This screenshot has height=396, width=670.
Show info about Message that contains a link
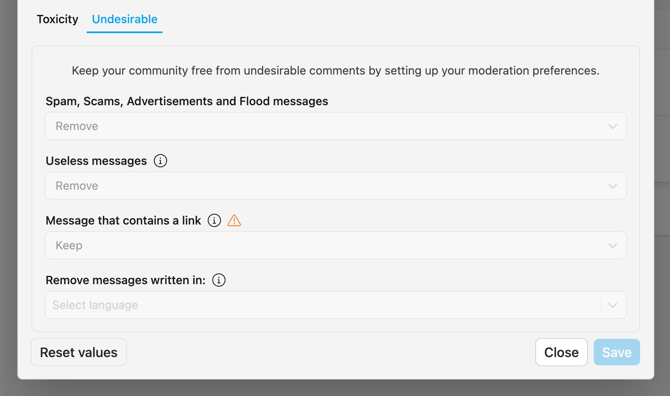(x=214, y=220)
